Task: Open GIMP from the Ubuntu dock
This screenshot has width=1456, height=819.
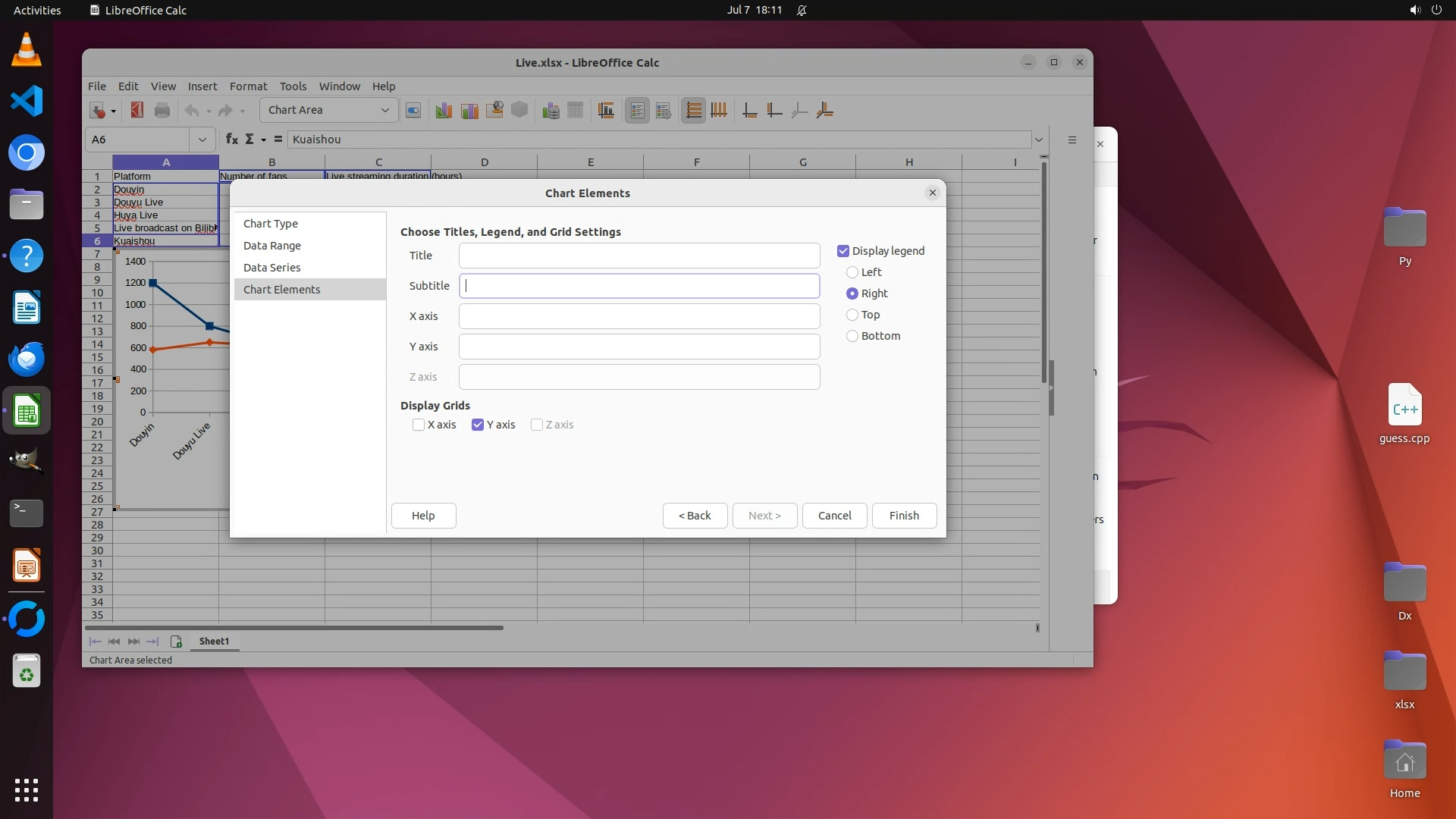Action: point(27,461)
